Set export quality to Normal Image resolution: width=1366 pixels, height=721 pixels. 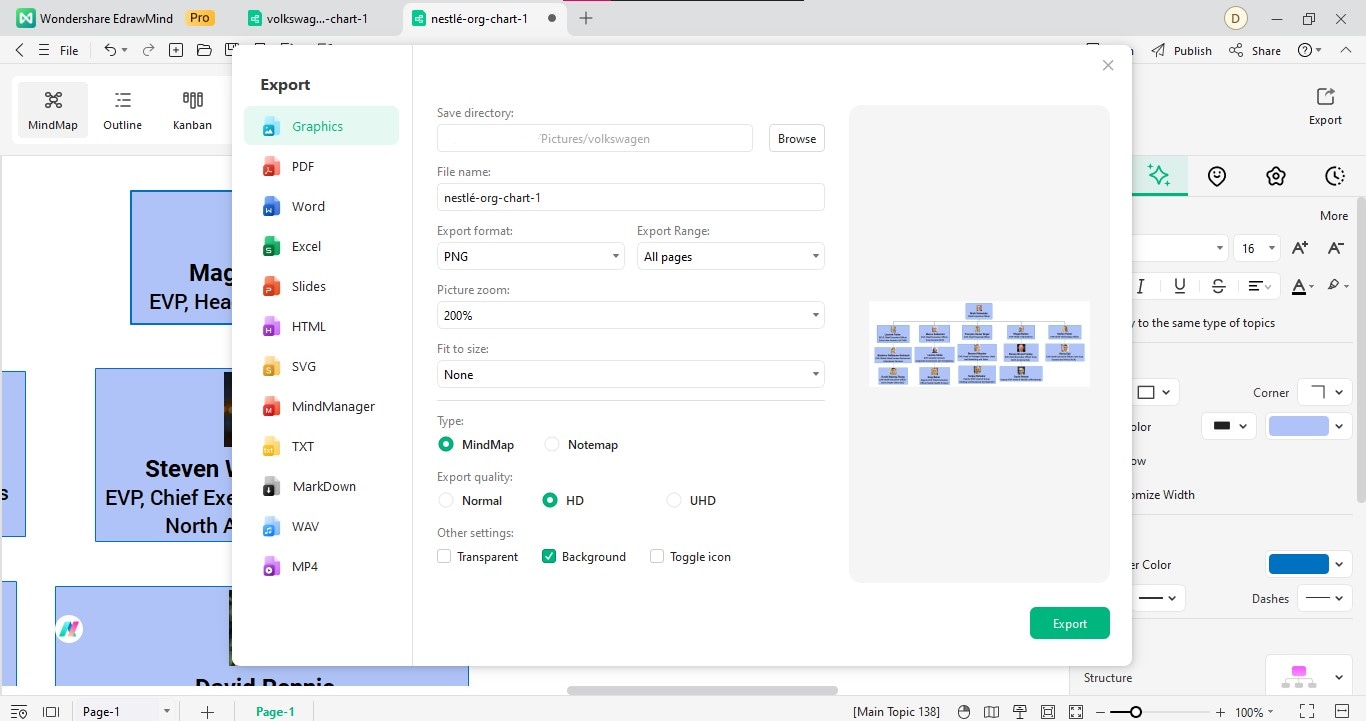tap(446, 500)
